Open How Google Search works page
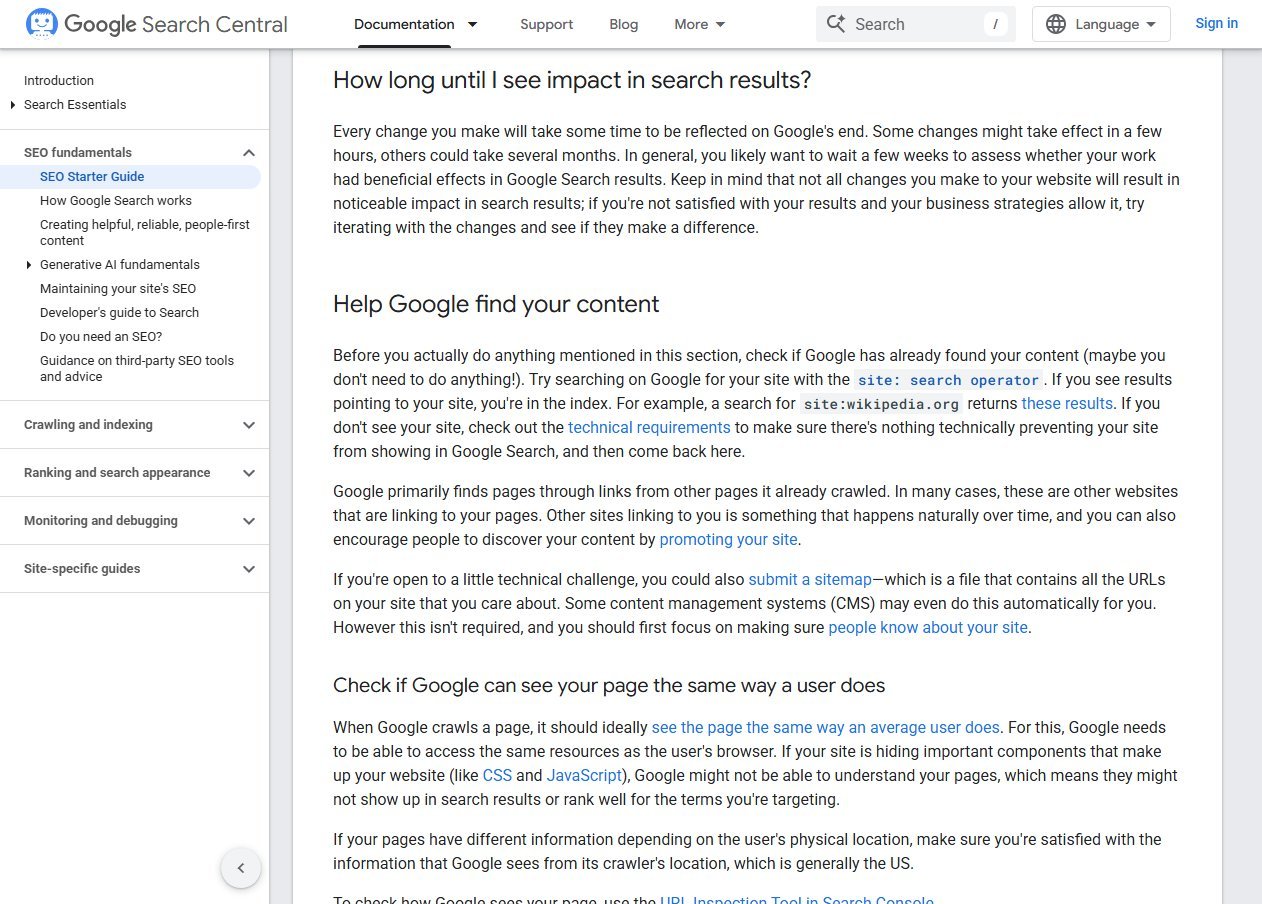The height and width of the screenshot is (904, 1262). pyautogui.click(x=116, y=201)
